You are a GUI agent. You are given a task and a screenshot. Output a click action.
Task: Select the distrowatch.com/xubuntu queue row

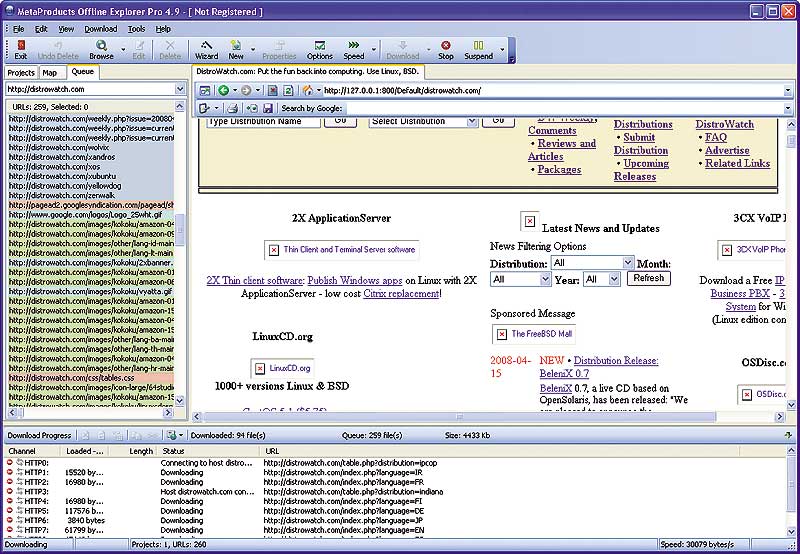coord(91,176)
